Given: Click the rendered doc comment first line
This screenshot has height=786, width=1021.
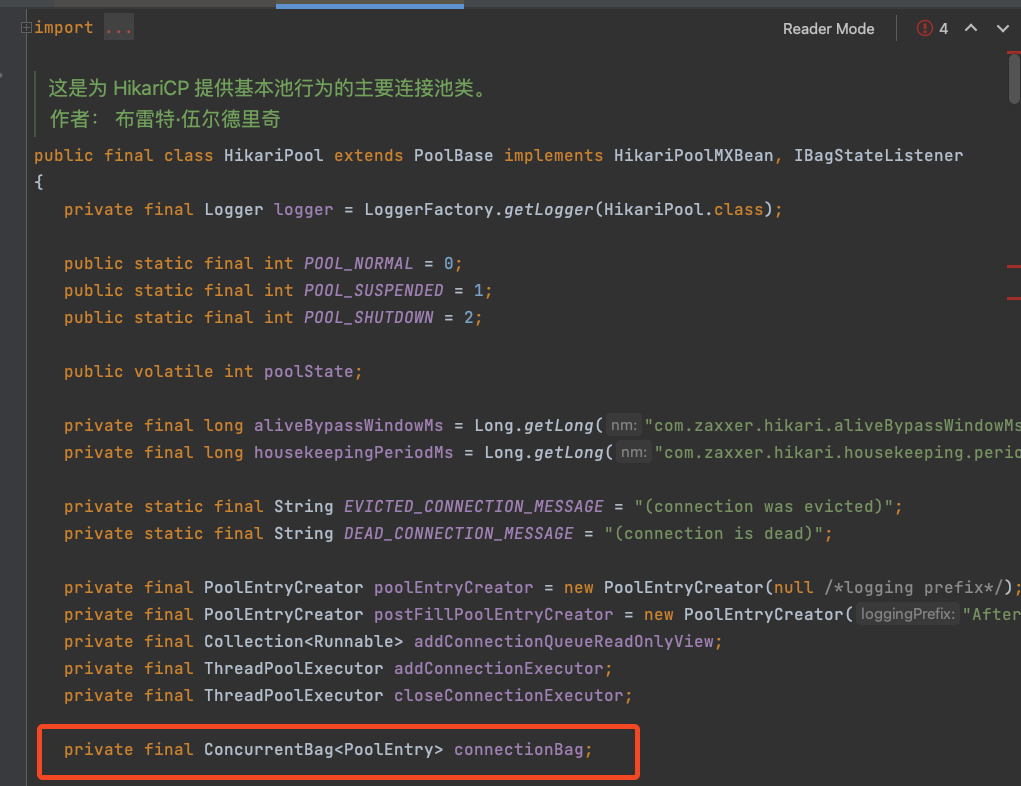Looking at the screenshot, I should point(268,88).
